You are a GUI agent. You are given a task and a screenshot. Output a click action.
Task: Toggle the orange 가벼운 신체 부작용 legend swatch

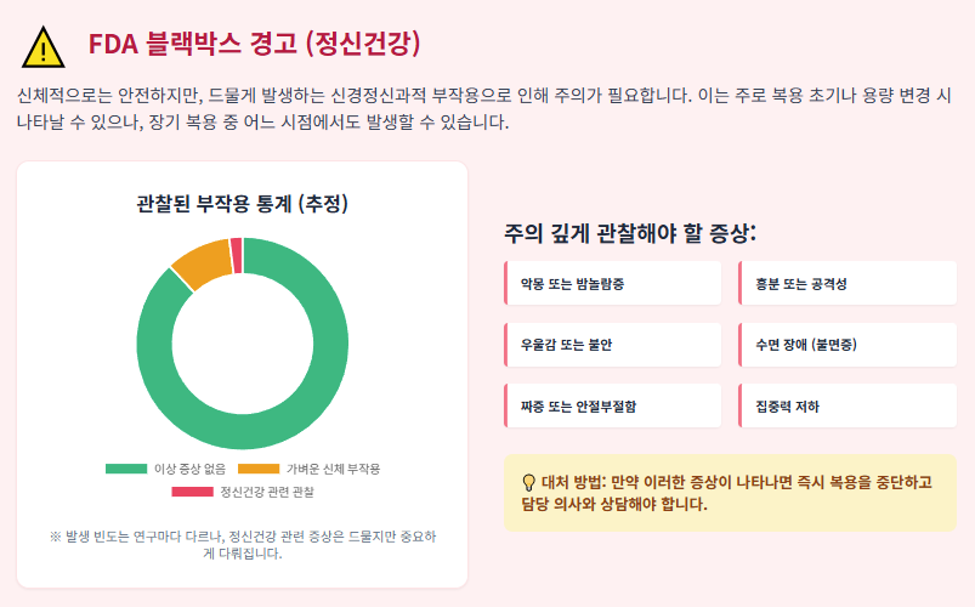tap(259, 469)
